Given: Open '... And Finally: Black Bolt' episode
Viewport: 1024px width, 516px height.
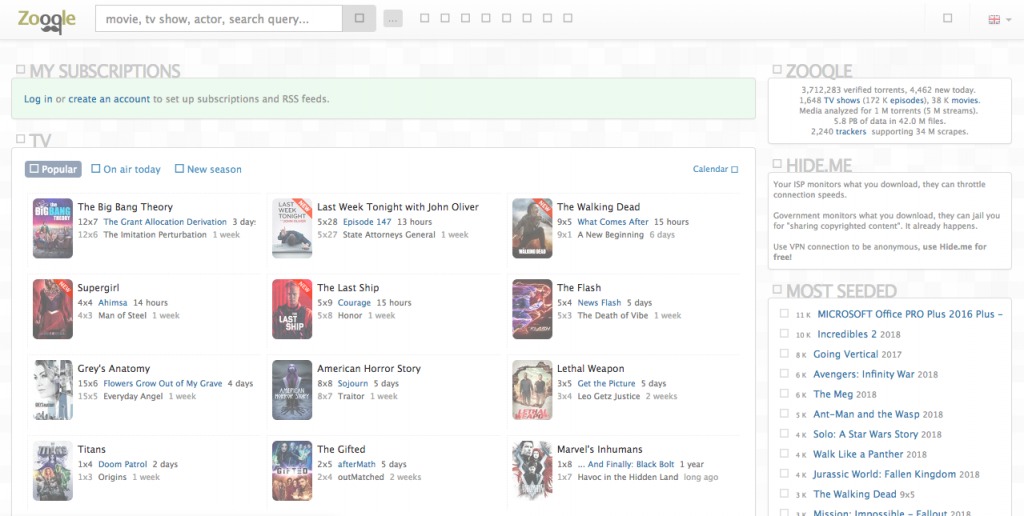Looking at the screenshot, I should point(626,465).
